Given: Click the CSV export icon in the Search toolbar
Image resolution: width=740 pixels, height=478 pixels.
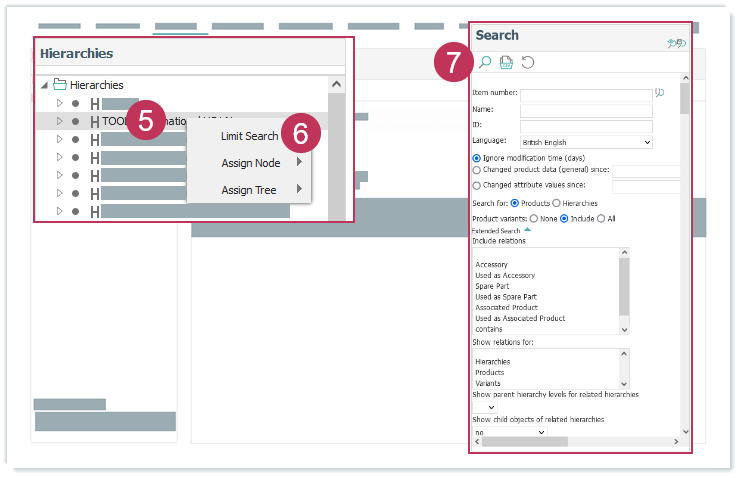Looking at the screenshot, I should (x=506, y=63).
